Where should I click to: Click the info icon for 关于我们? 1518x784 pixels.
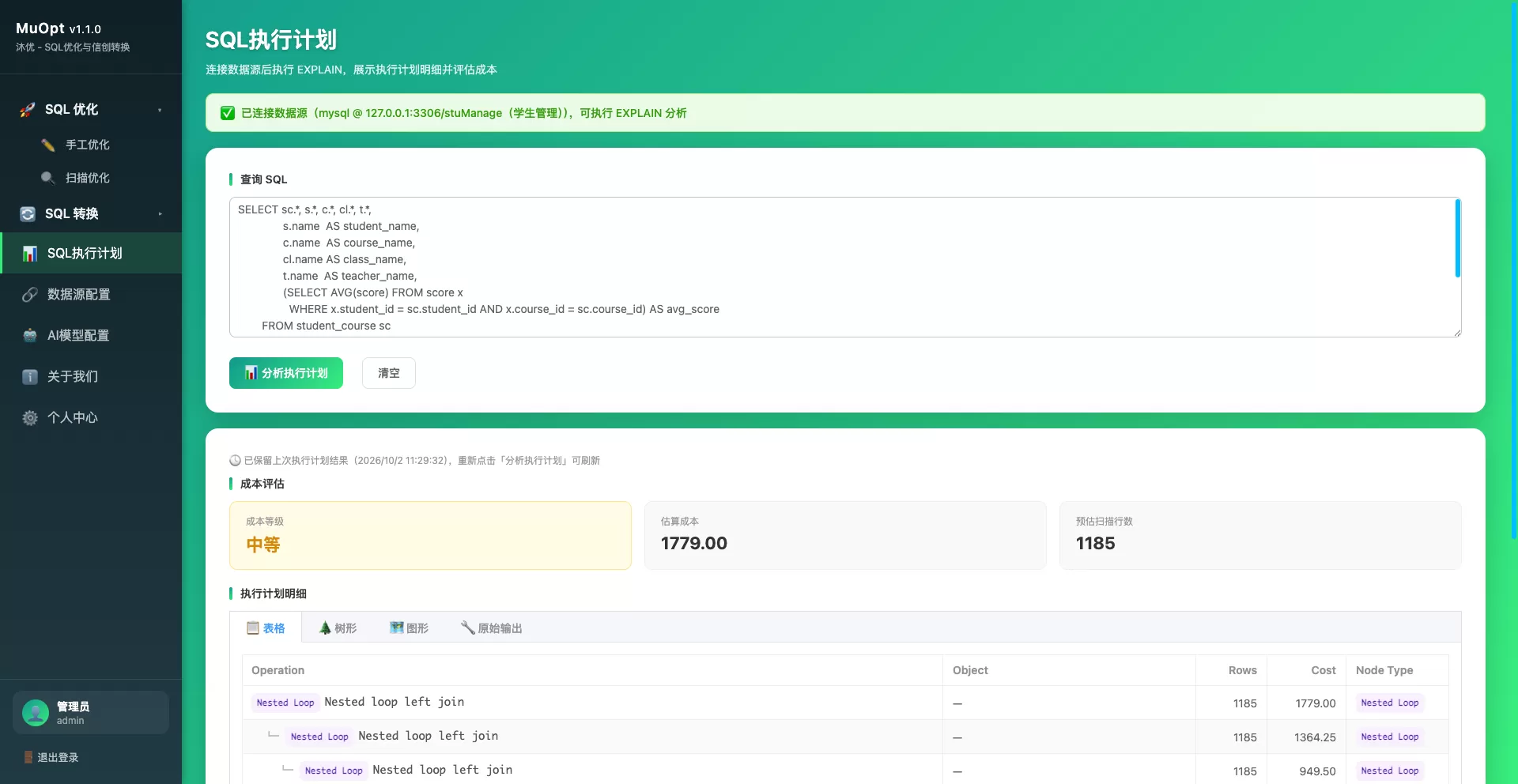pos(30,377)
